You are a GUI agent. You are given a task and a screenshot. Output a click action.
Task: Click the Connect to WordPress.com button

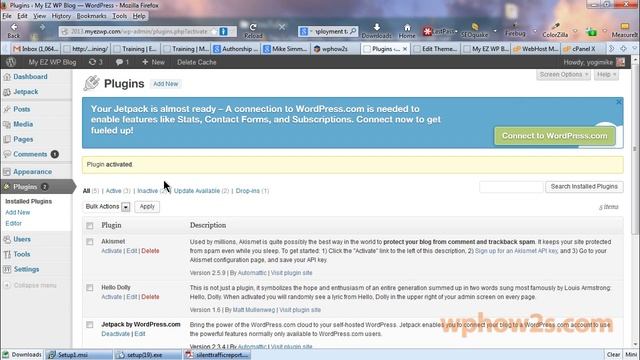[x=555, y=136]
